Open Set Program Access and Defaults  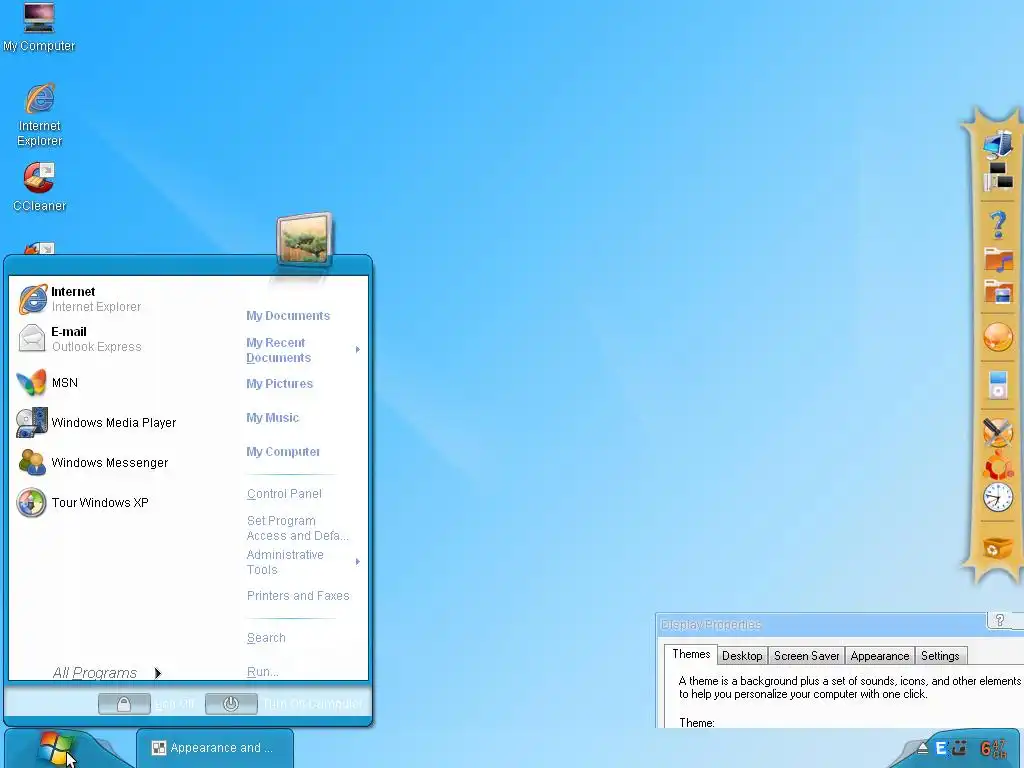pos(298,528)
